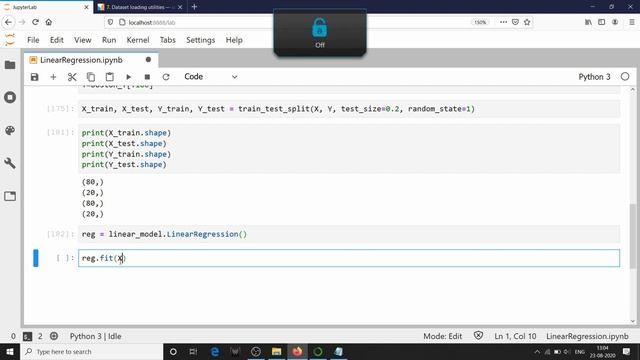Open Task View from the taskbar
Screen dimensions: 640x360
[193, 351]
